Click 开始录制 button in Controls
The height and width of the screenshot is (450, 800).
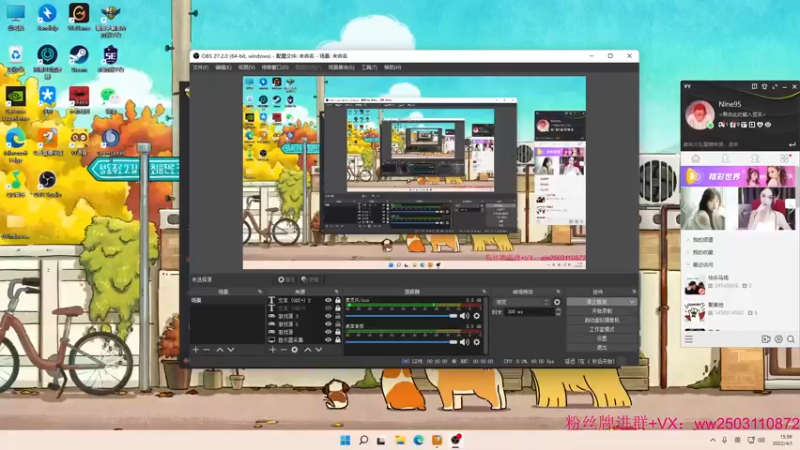tap(602, 311)
